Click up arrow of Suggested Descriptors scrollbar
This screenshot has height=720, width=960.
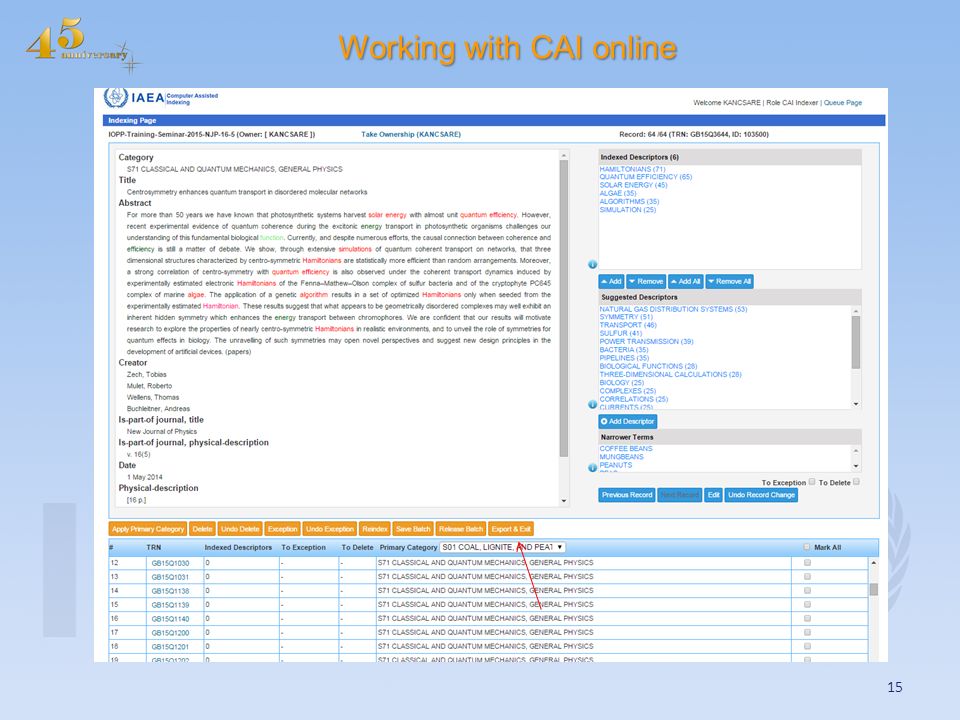click(x=856, y=311)
